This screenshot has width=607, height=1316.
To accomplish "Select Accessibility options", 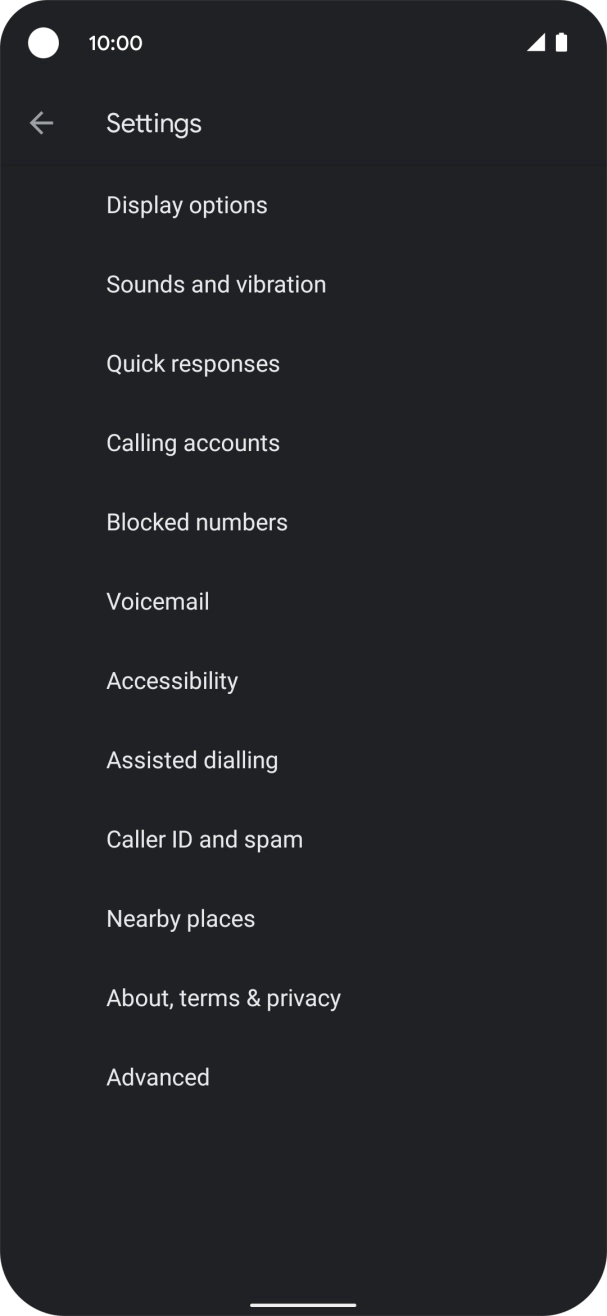I will (x=172, y=680).
